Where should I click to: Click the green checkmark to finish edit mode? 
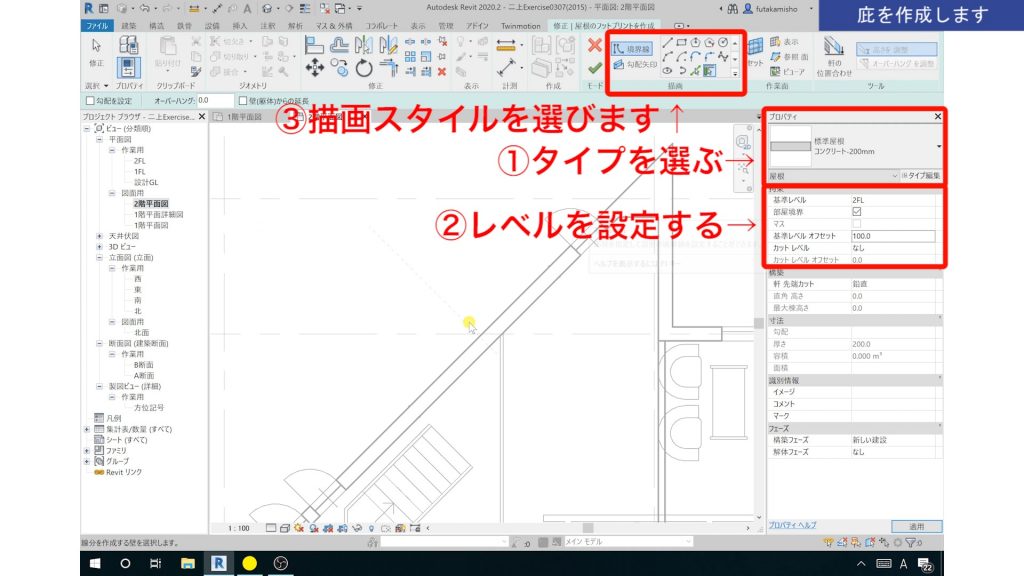point(595,69)
